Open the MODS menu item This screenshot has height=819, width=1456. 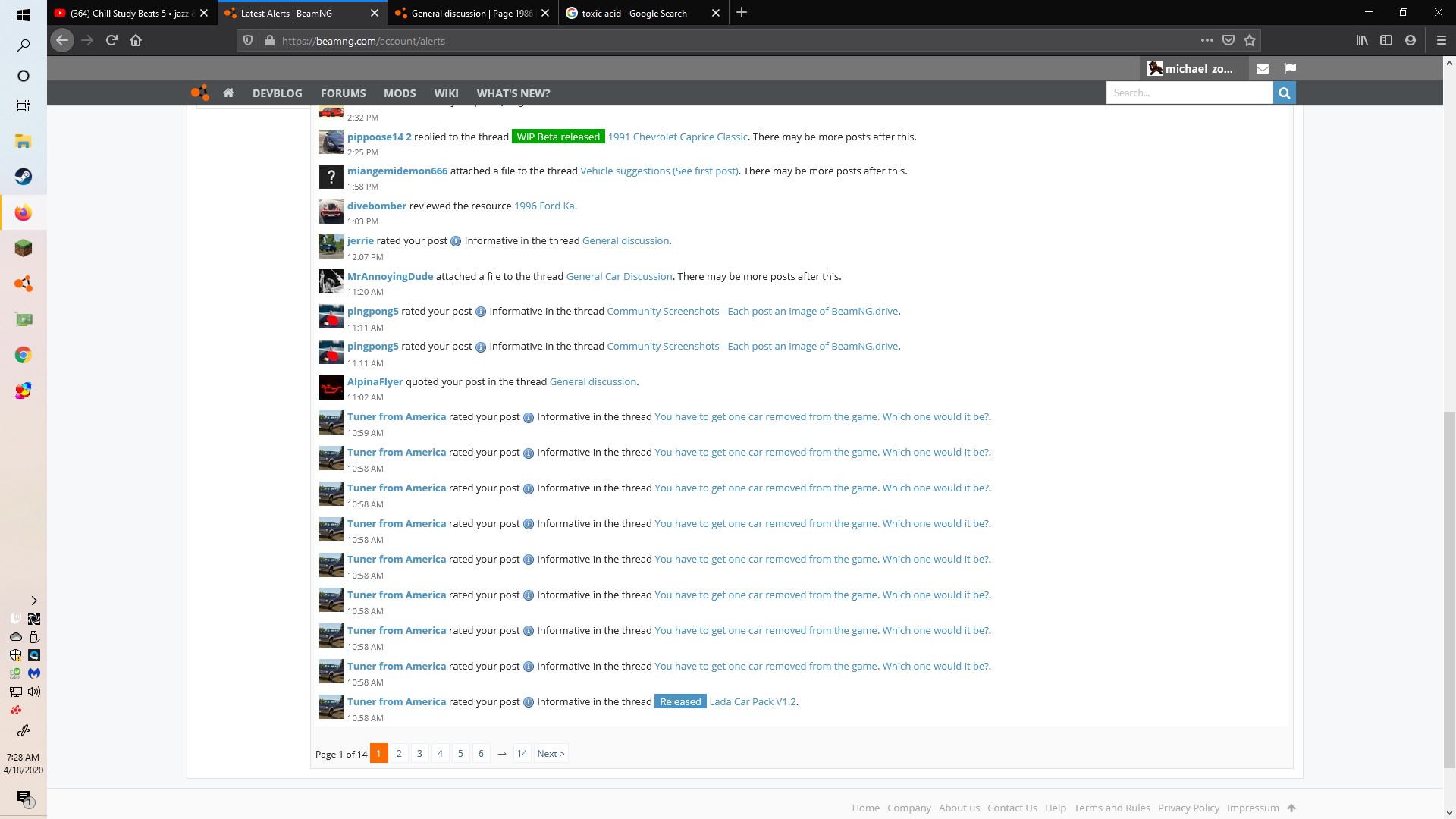400,93
